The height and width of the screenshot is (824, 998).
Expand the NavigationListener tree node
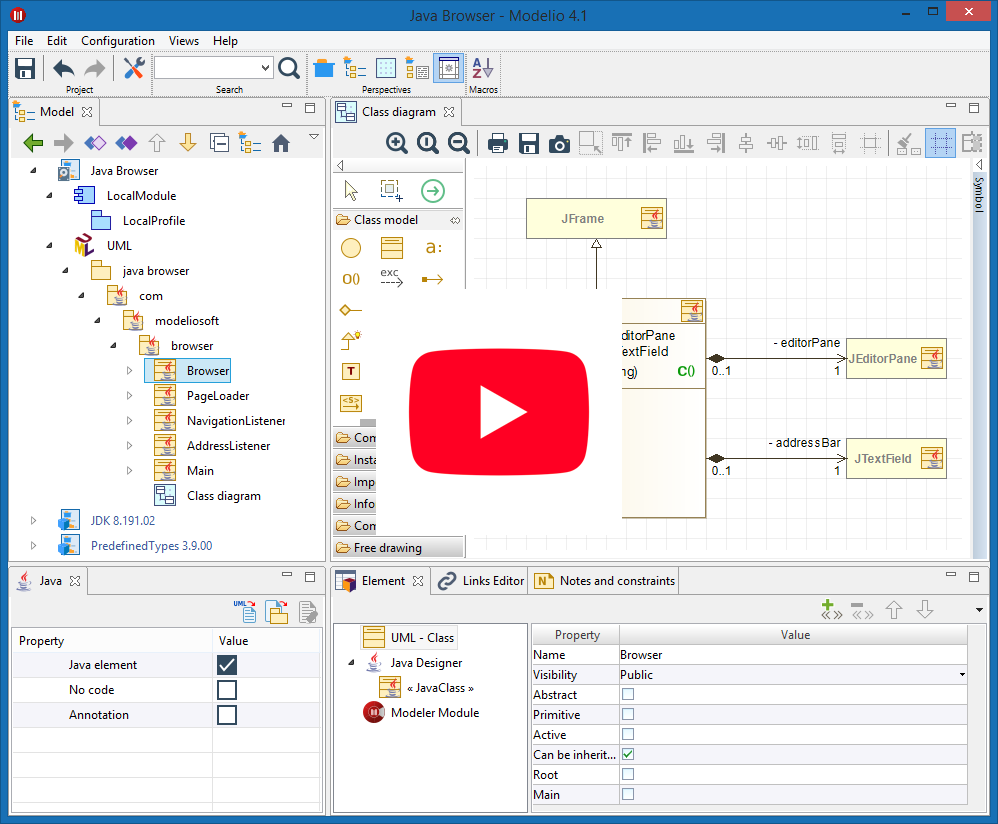tap(129, 421)
